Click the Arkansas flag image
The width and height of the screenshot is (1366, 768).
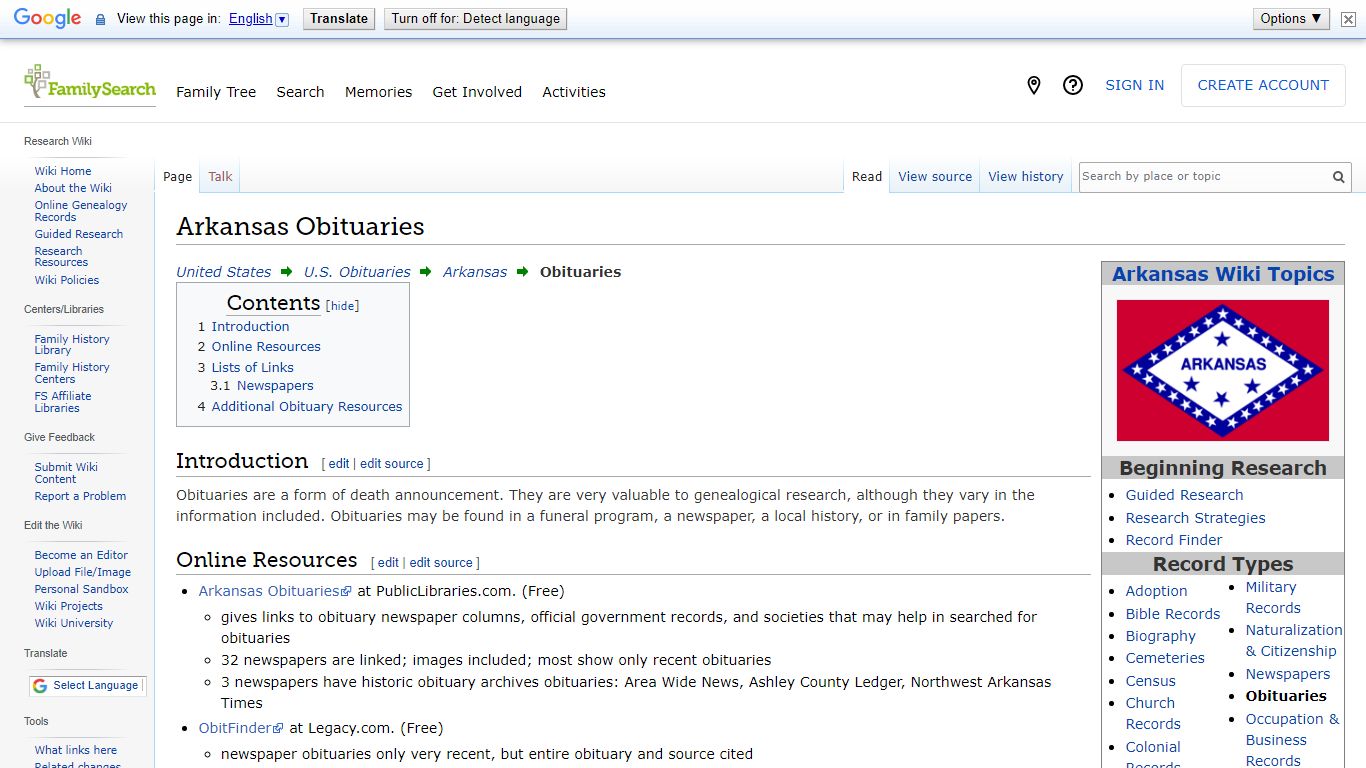click(1223, 370)
